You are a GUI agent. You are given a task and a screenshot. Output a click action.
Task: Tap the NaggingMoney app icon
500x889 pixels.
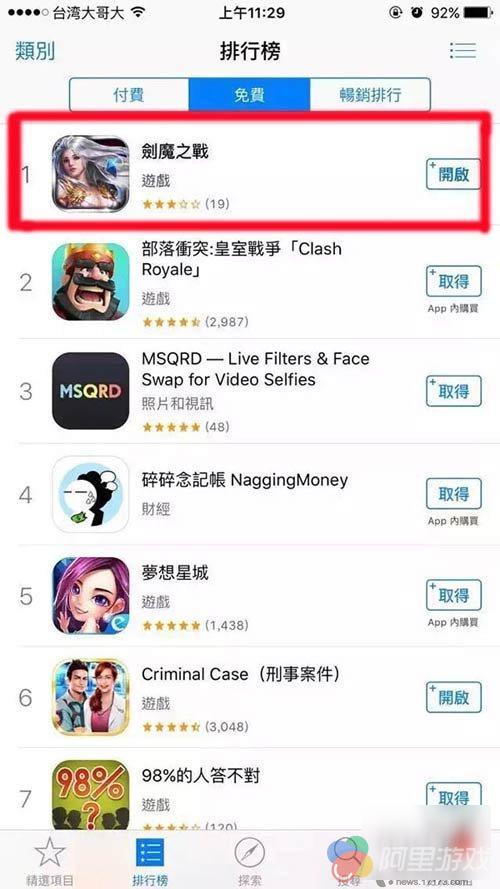point(91,494)
